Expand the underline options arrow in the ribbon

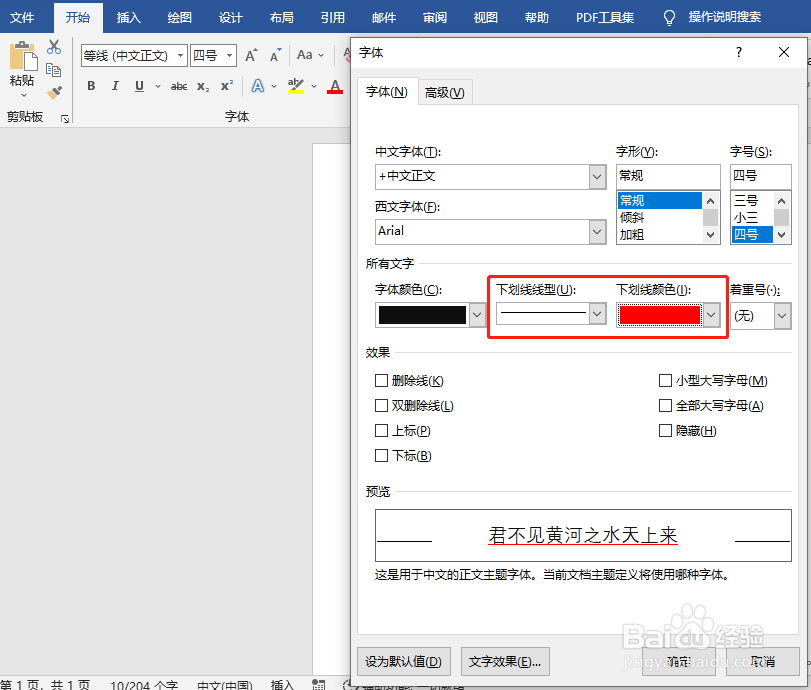(158, 86)
